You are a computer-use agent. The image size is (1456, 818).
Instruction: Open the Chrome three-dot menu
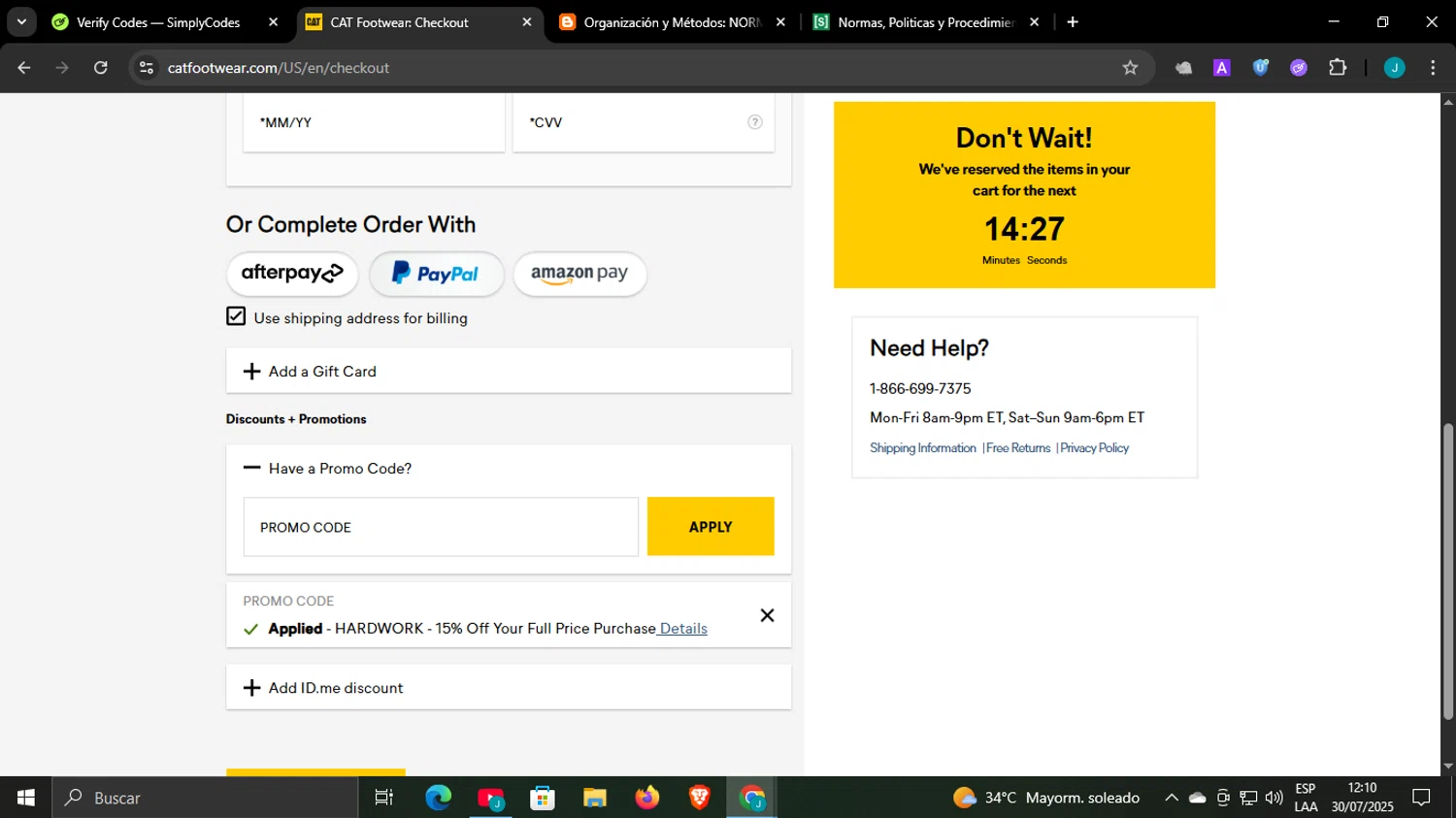(1433, 68)
